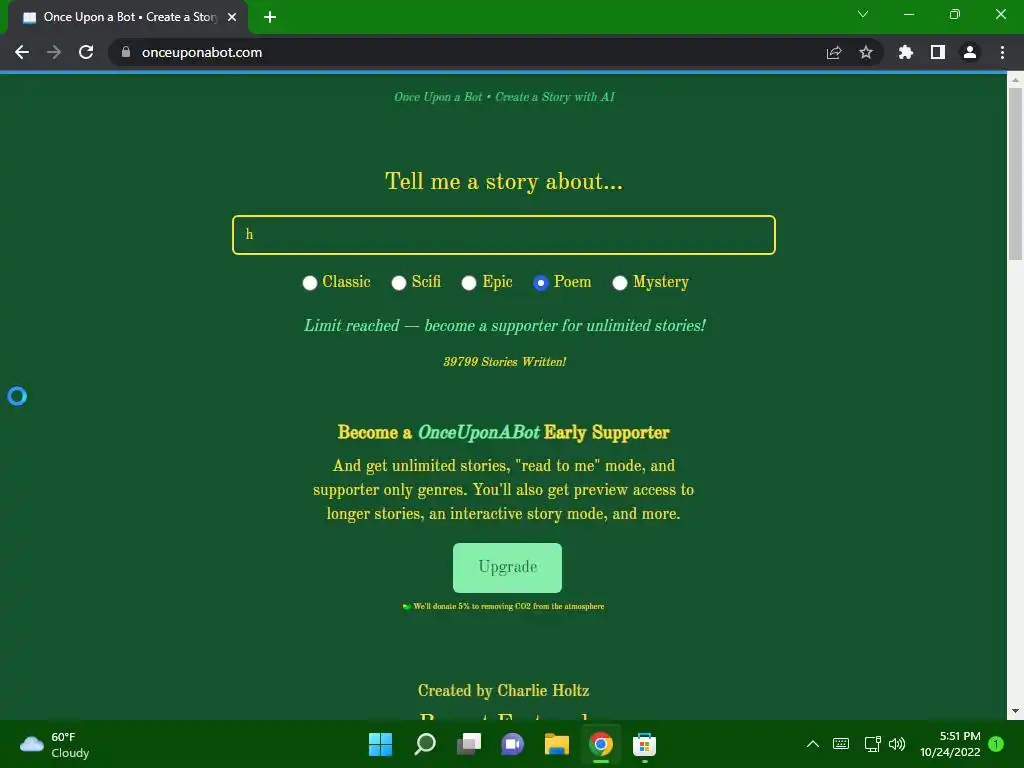
Task: Click the Chrome taskbar icon
Action: (x=600, y=744)
